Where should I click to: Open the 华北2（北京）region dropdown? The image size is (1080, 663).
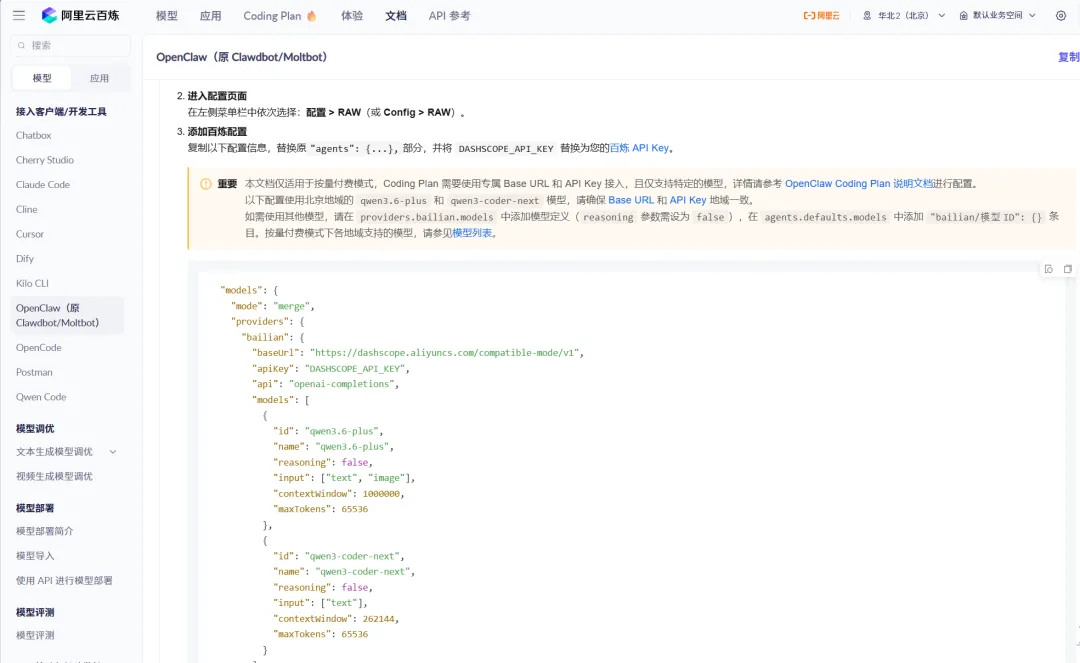(904, 15)
